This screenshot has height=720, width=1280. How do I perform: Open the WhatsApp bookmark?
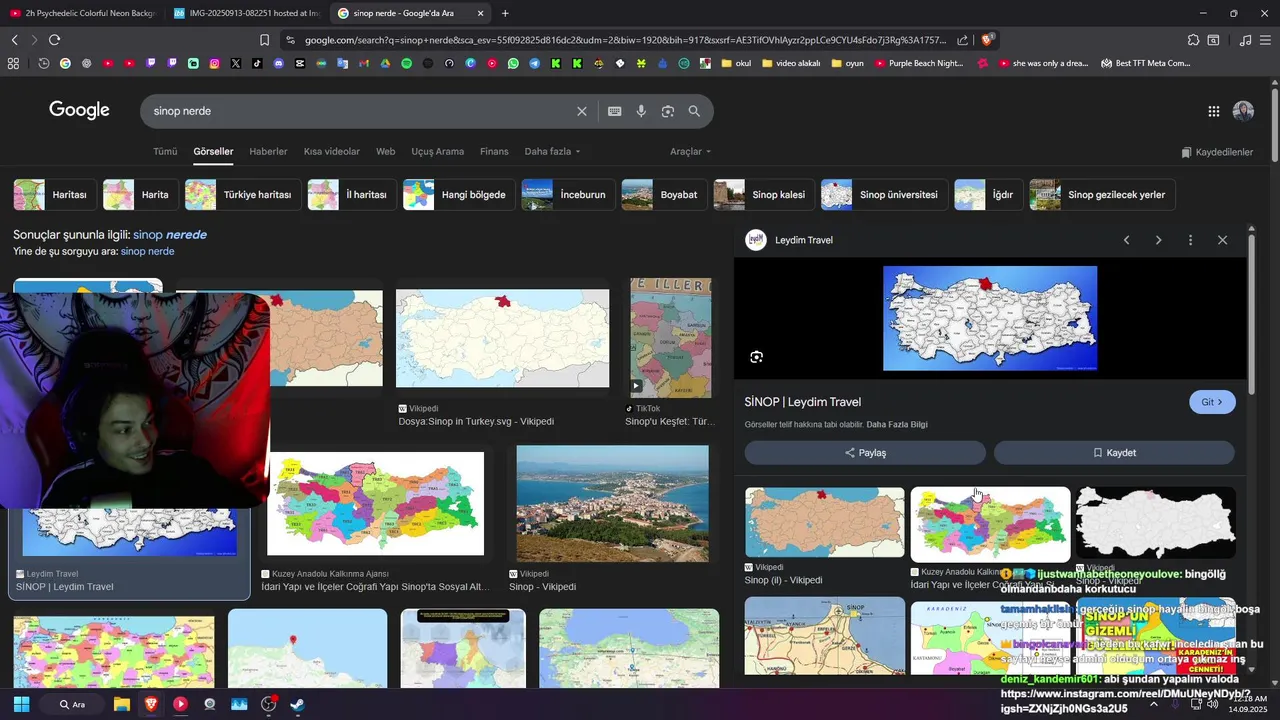coord(513,63)
